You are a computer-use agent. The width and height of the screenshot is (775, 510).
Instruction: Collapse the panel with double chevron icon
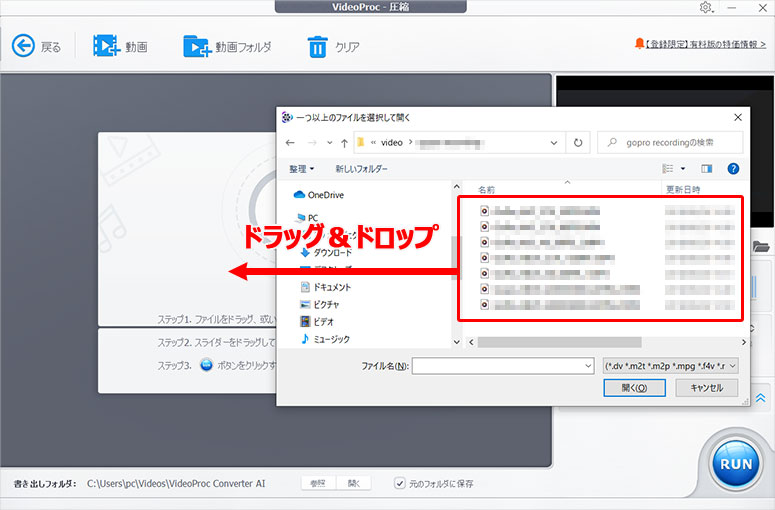(x=760, y=397)
